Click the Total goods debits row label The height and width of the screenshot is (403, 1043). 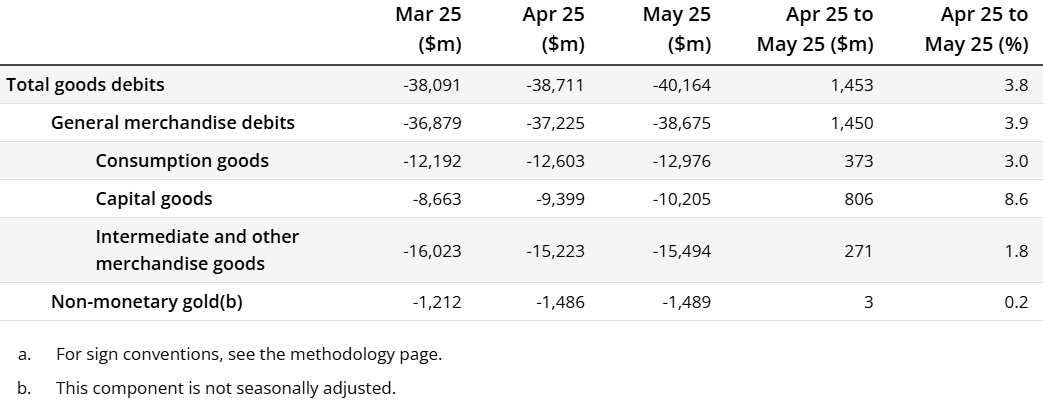[x=85, y=85]
